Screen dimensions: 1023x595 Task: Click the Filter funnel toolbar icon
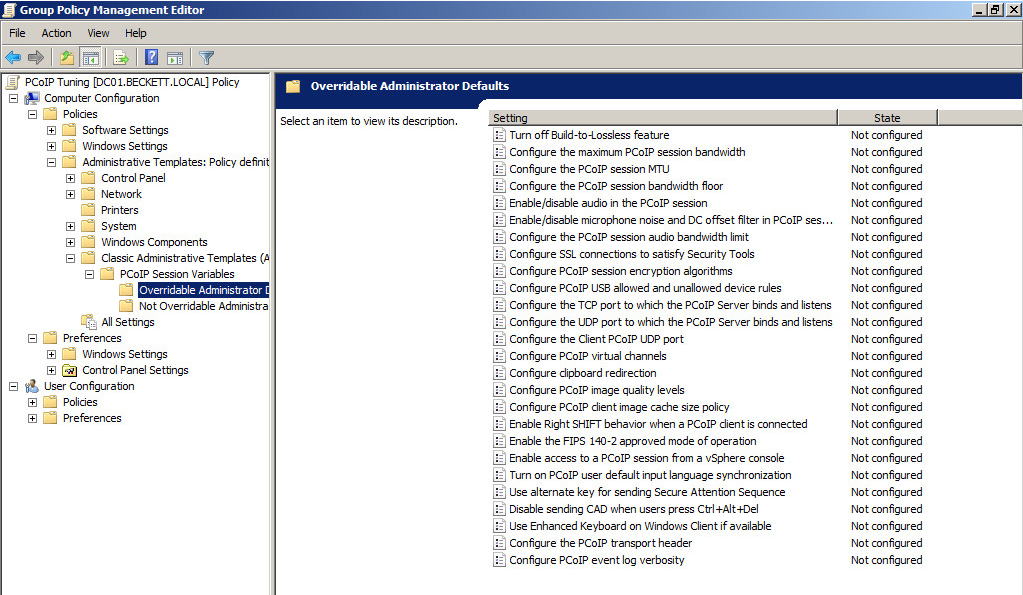pyautogui.click(x=206, y=58)
